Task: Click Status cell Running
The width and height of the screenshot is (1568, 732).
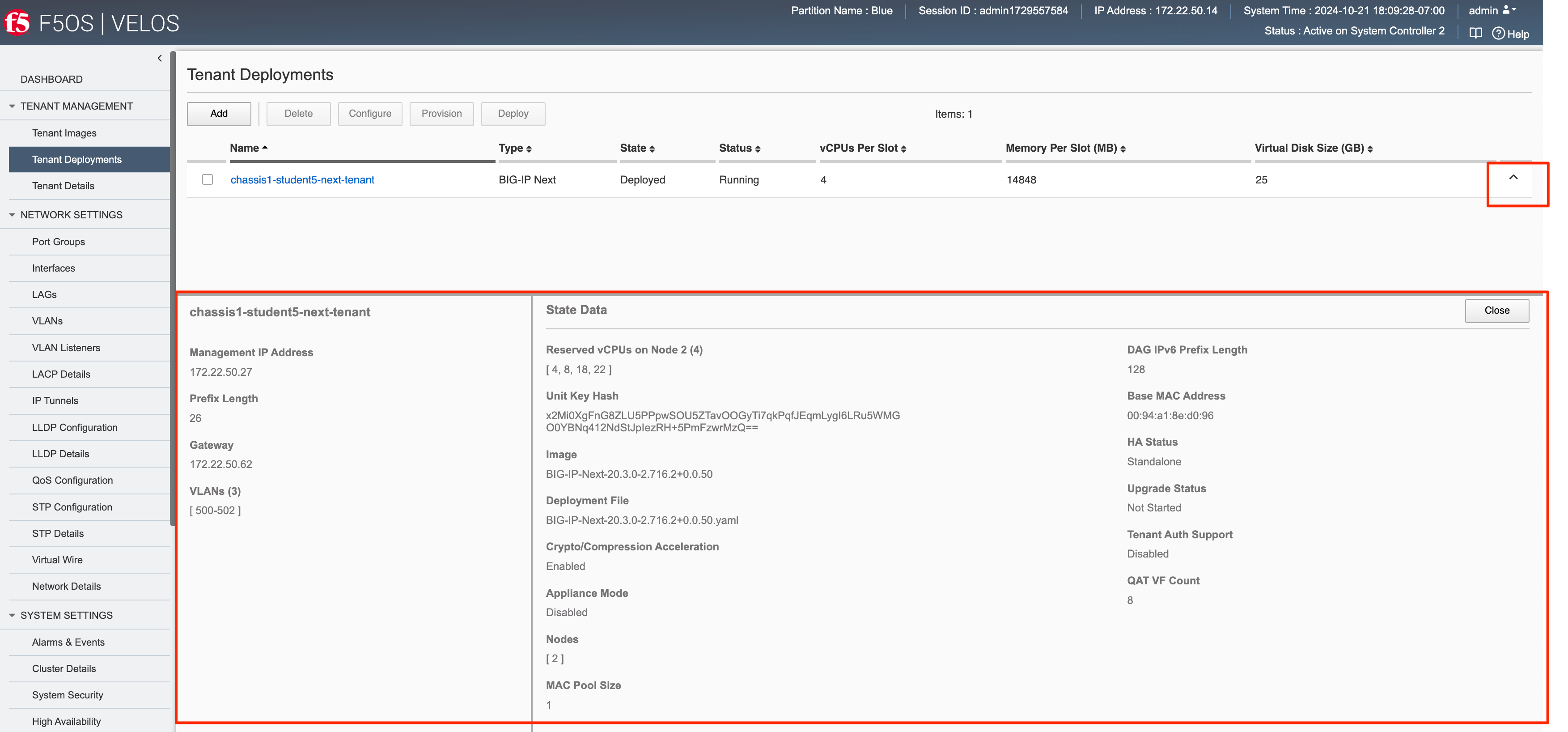Action: (x=738, y=180)
